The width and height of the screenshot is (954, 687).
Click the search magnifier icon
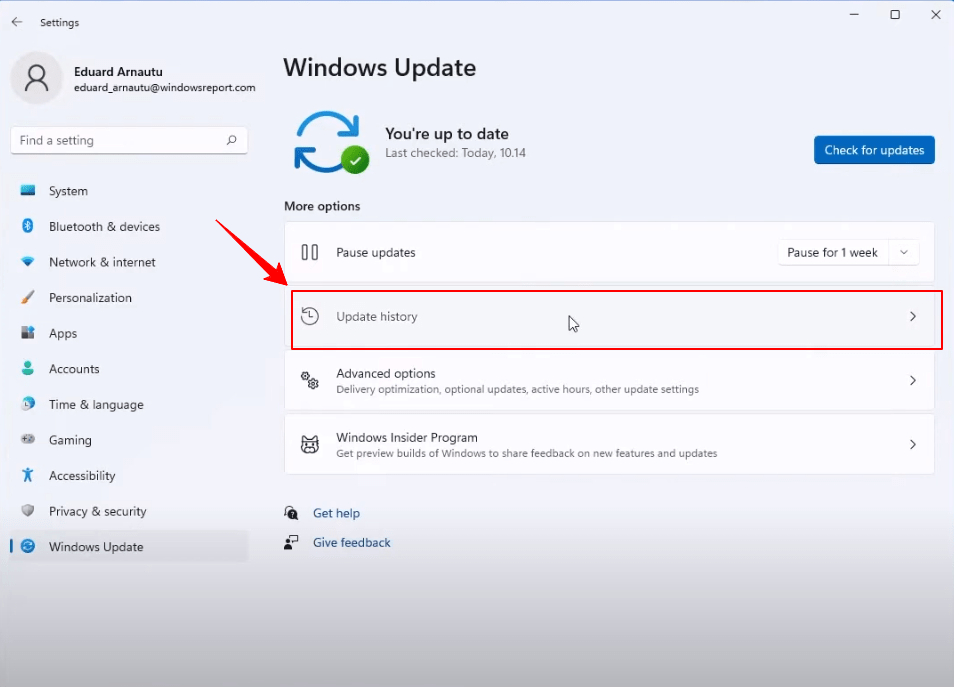231,140
